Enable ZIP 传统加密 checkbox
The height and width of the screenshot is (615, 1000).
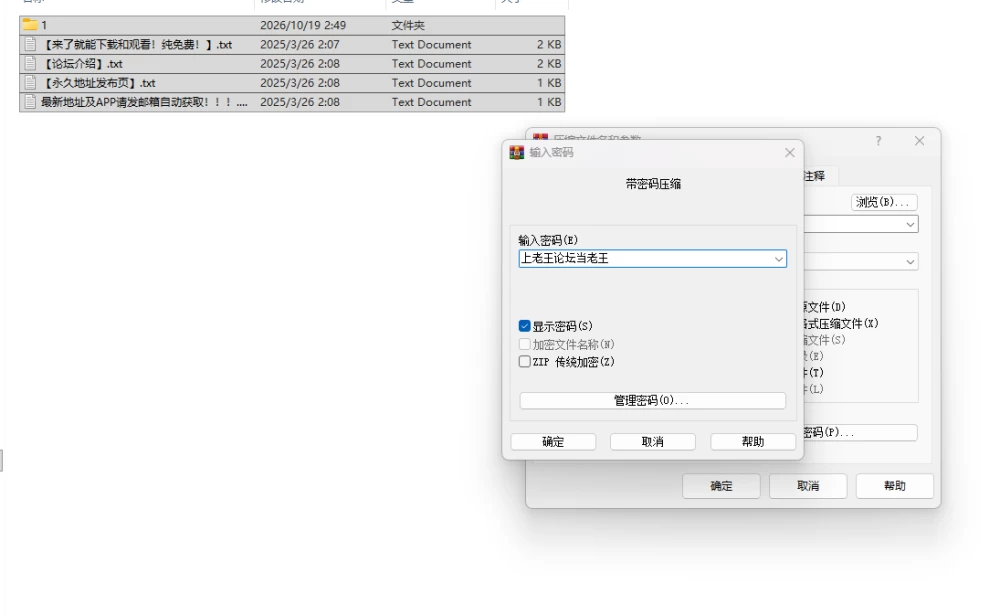click(525, 362)
